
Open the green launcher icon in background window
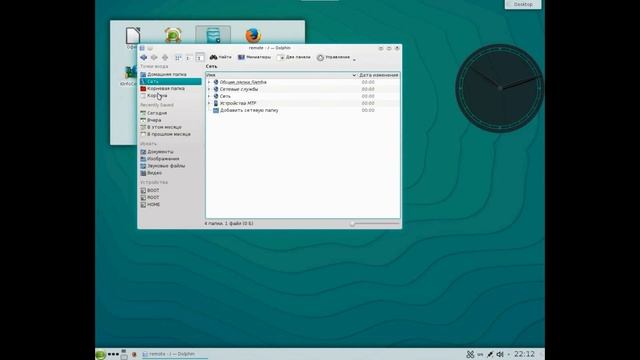[173, 36]
